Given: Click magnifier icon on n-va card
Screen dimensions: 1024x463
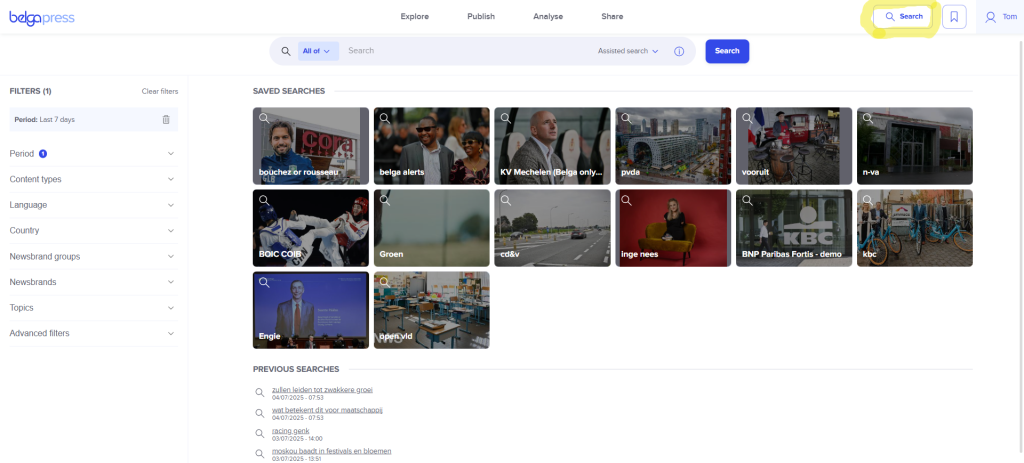Looking at the screenshot, I should click(868, 118).
